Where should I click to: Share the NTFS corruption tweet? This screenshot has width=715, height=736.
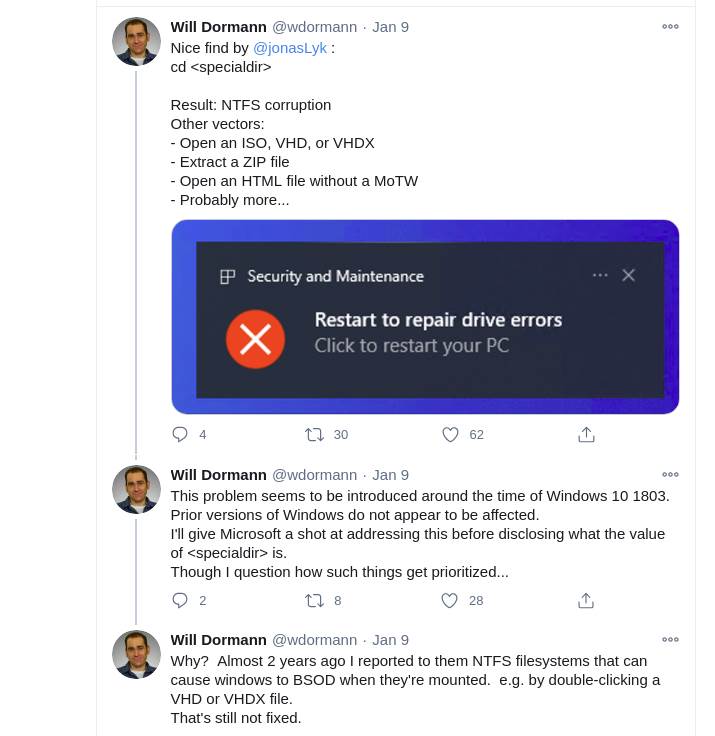(586, 434)
